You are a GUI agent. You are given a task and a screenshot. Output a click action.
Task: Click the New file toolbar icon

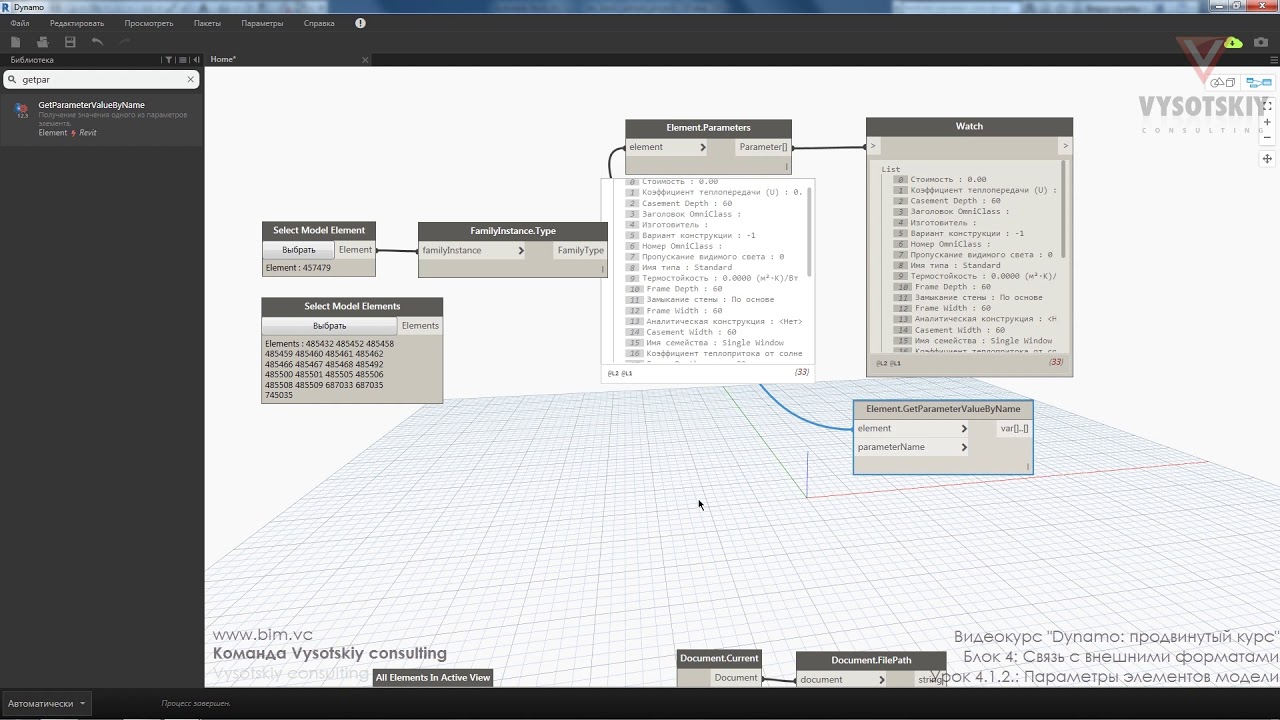pyautogui.click(x=15, y=42)
